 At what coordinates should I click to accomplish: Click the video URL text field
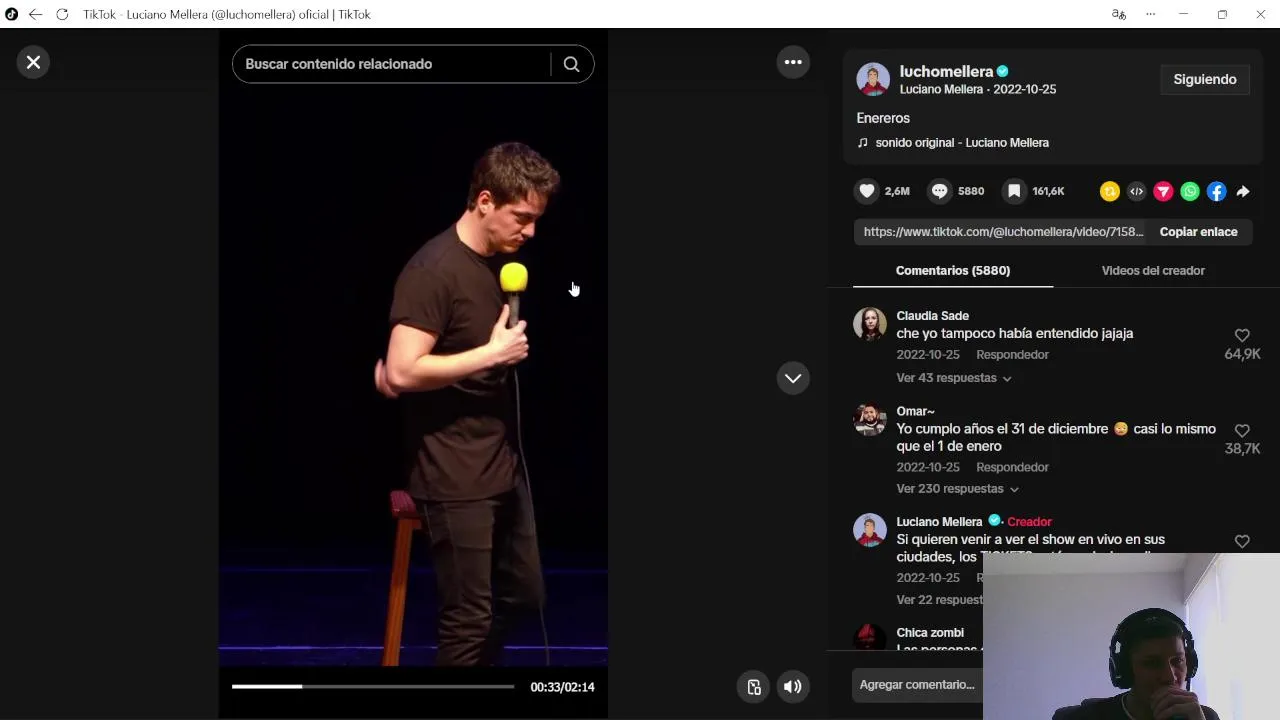coord(1002,232)
